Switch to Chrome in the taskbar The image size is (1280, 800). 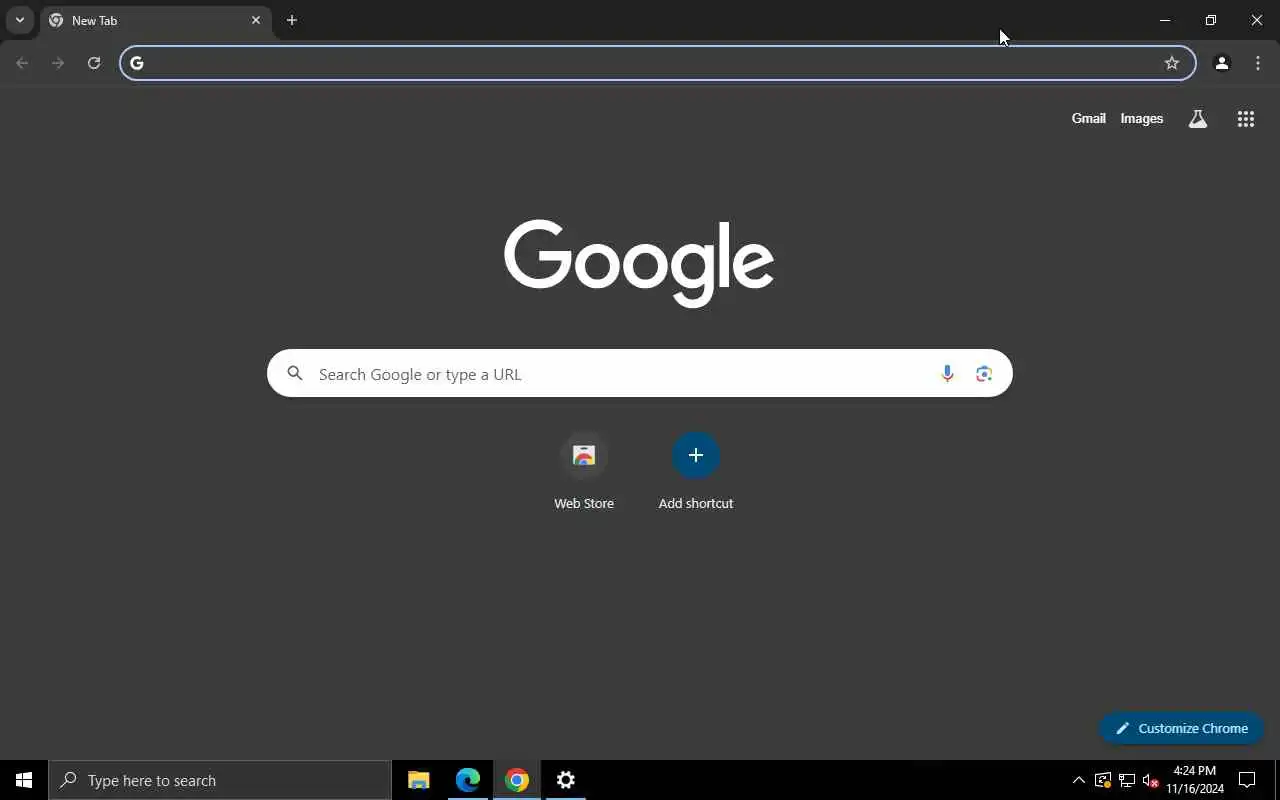point(517,780)
